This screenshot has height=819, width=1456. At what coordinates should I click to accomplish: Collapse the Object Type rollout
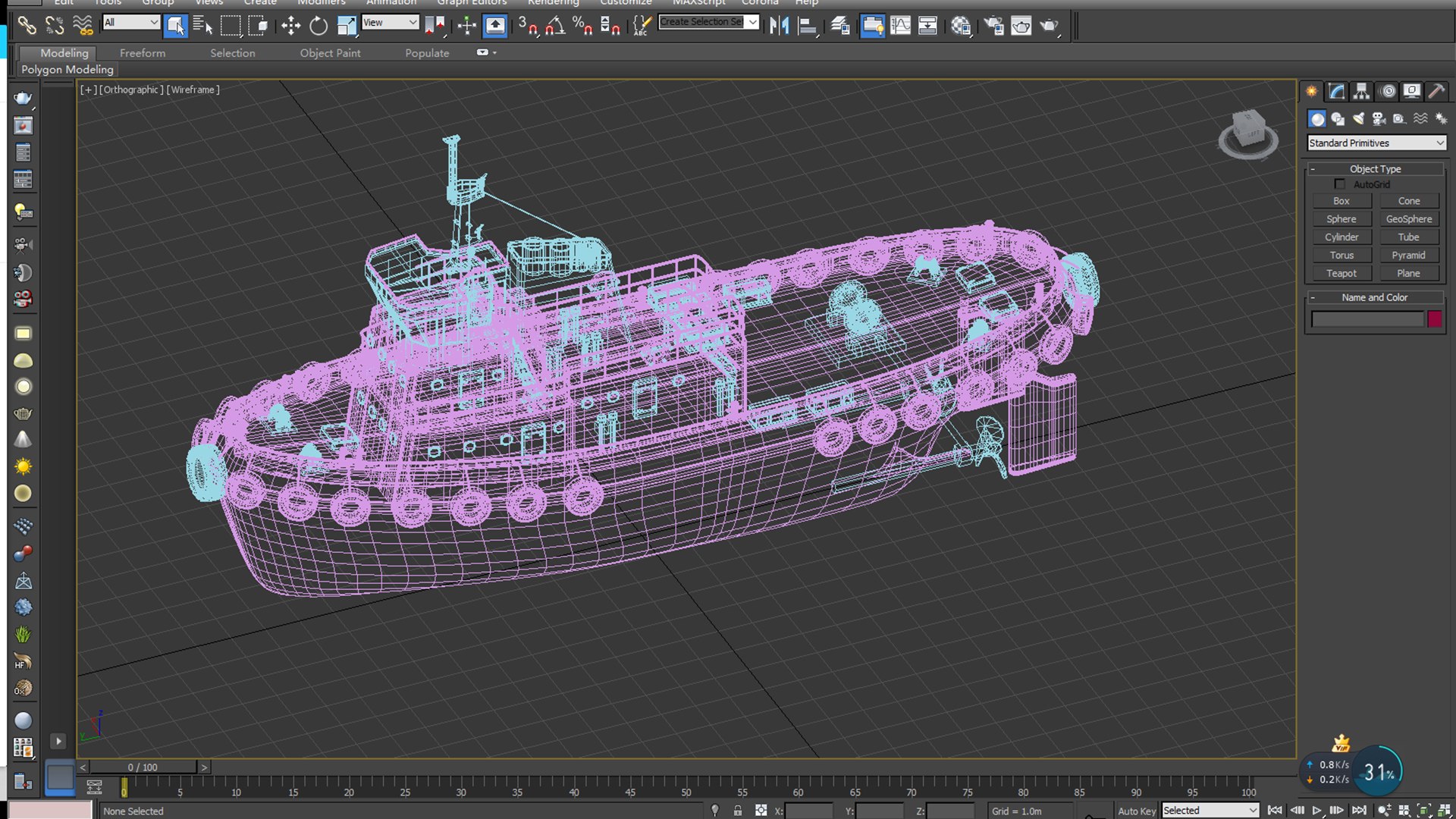pos(1375,168)
